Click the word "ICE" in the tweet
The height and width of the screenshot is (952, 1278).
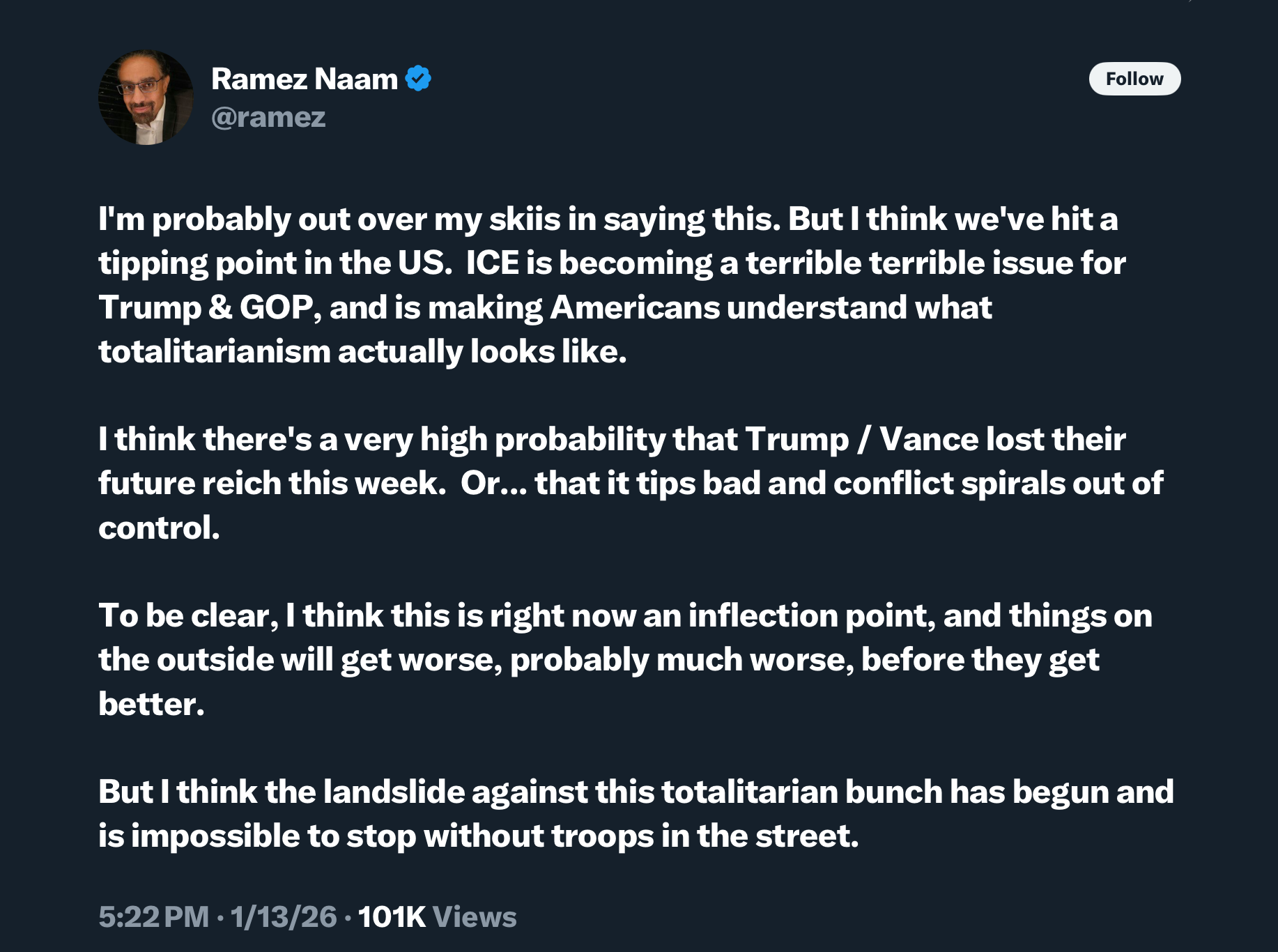[x=492, y=263]
